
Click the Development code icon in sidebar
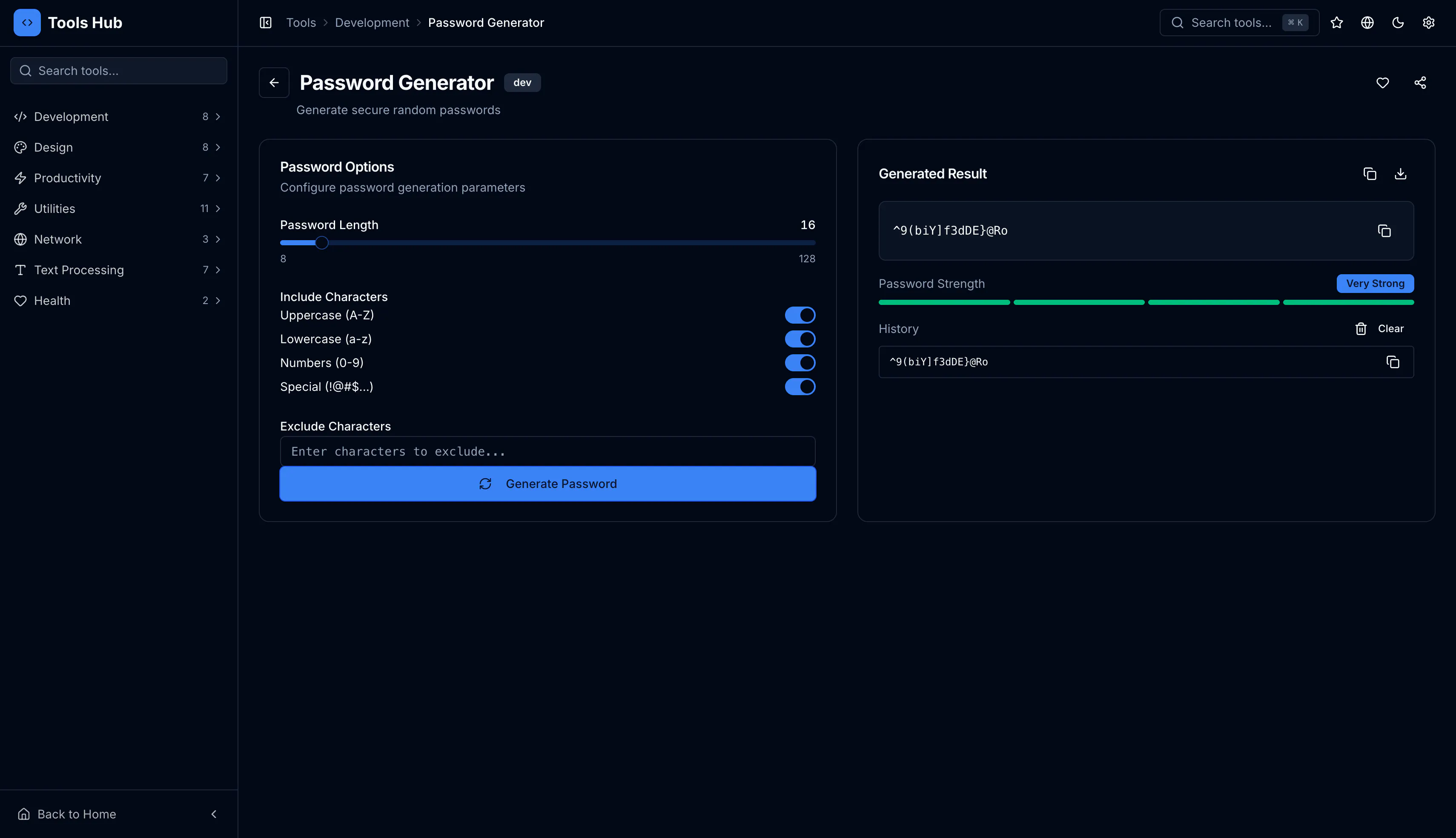[x=21, y=117]
